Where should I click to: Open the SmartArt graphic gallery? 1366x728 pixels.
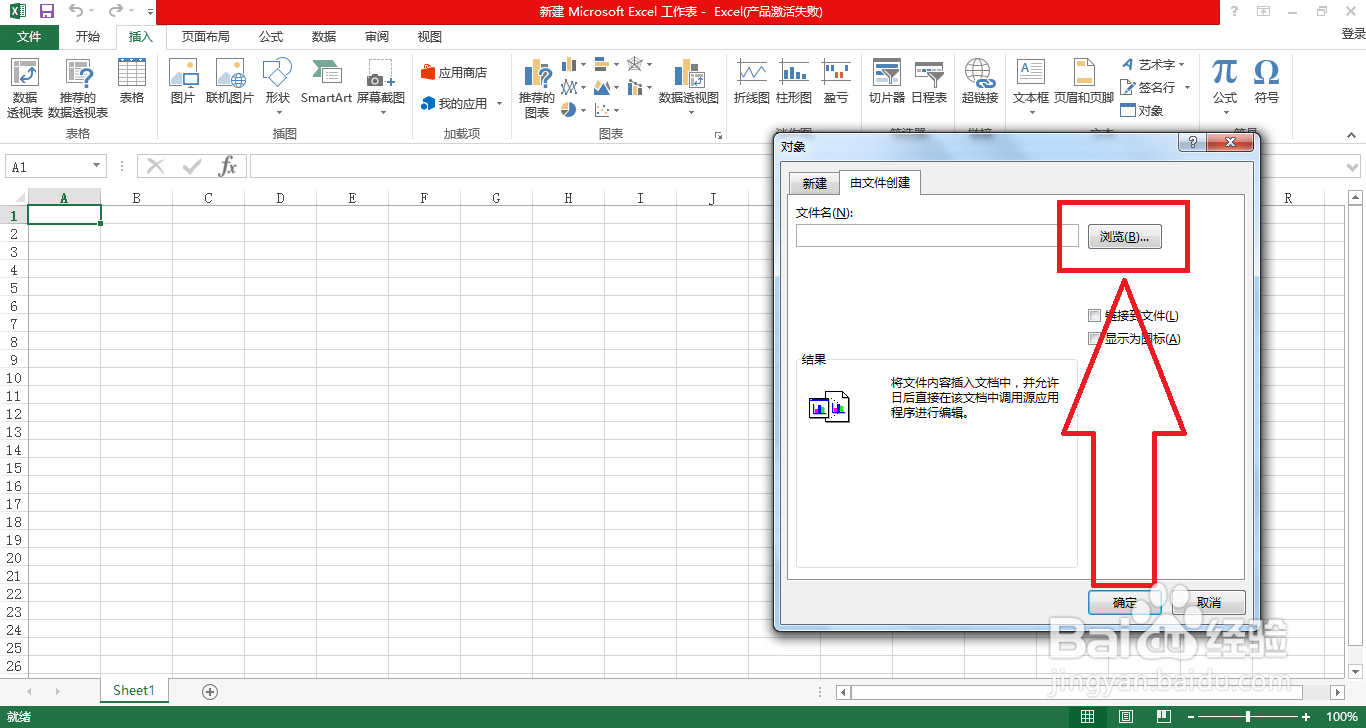(327, 82)
